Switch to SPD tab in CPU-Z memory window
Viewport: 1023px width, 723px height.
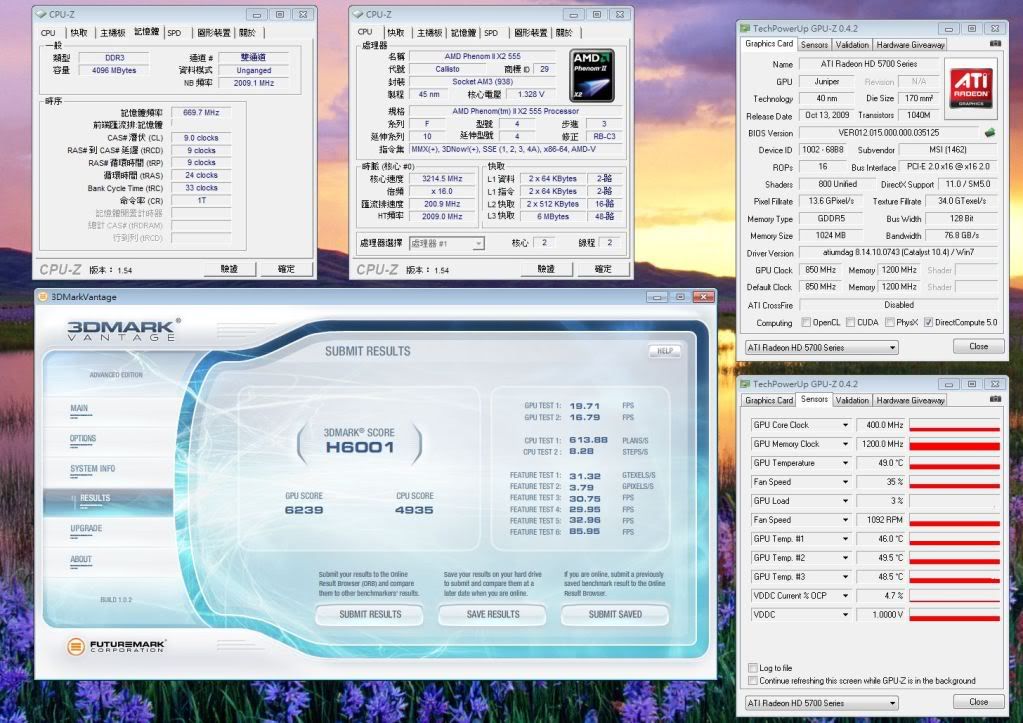[174, 33]
